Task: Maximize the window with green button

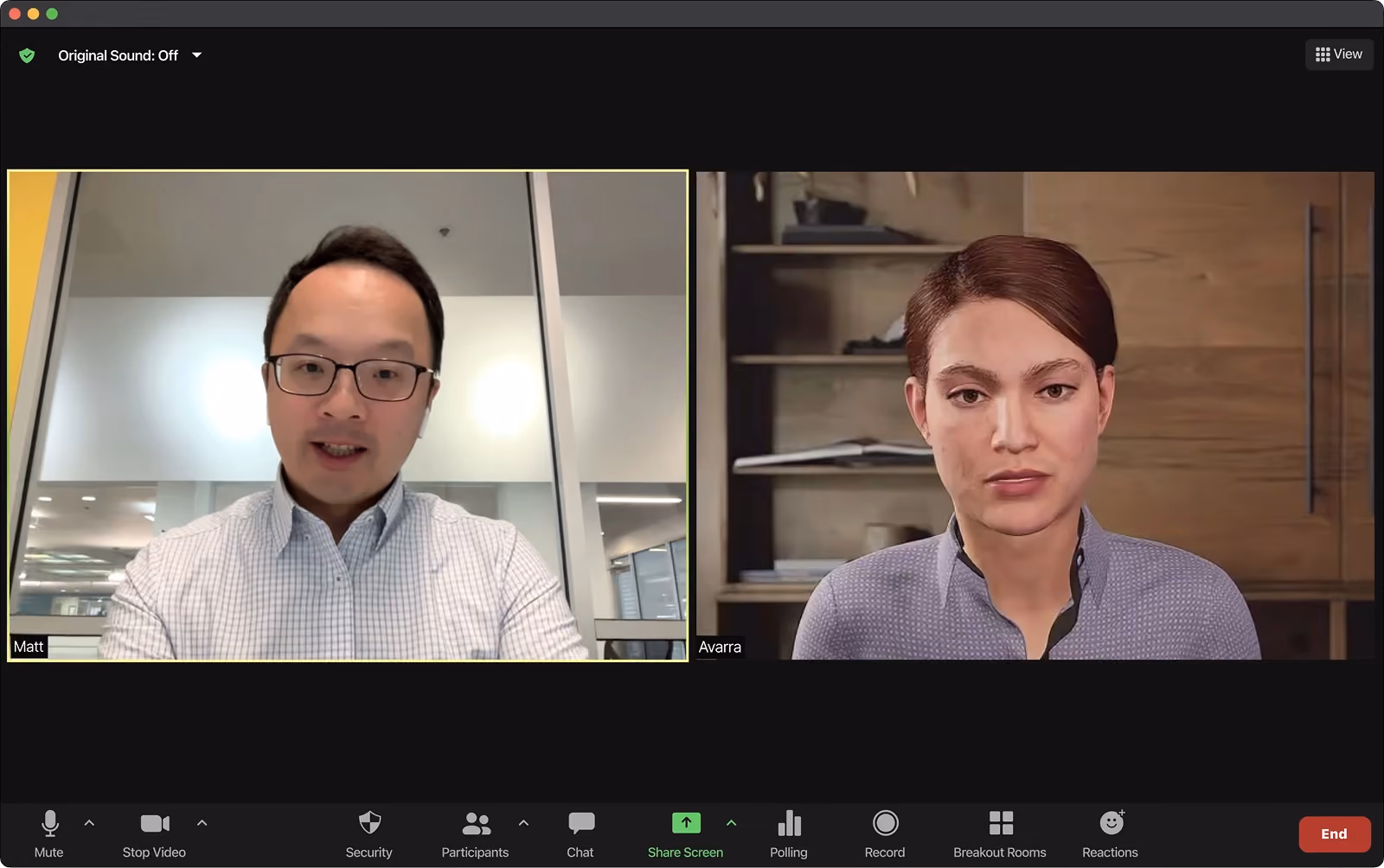Action: [52, 13]
